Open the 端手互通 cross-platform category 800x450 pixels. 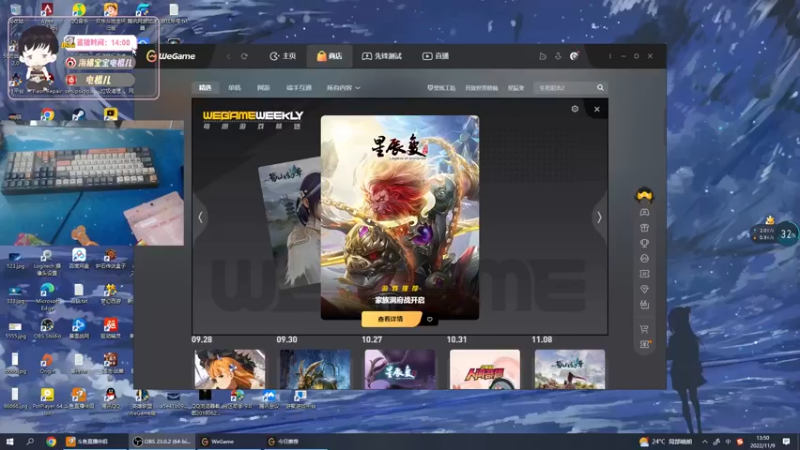(x=299, y=88)
